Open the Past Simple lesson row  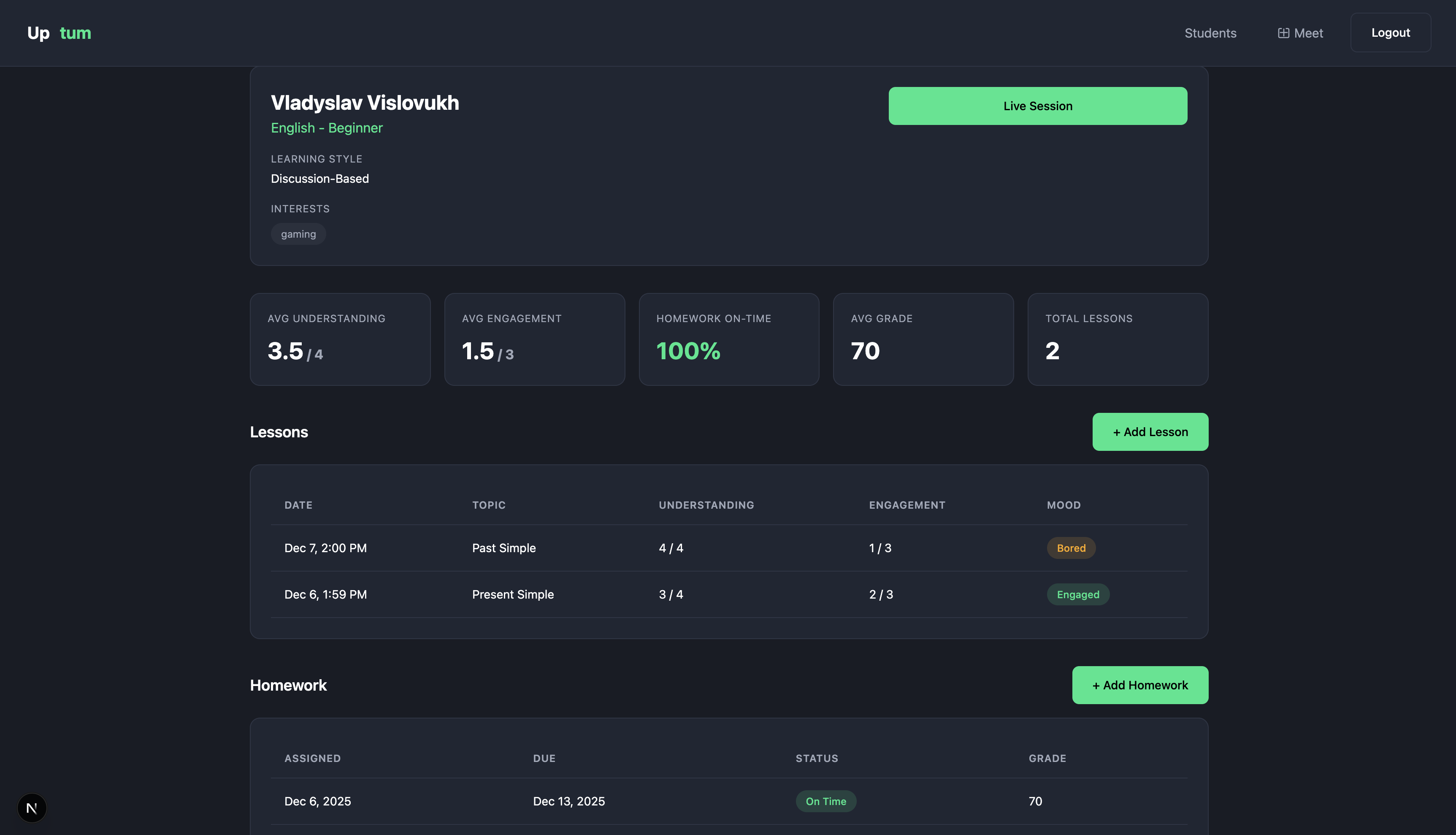(504, 548)
